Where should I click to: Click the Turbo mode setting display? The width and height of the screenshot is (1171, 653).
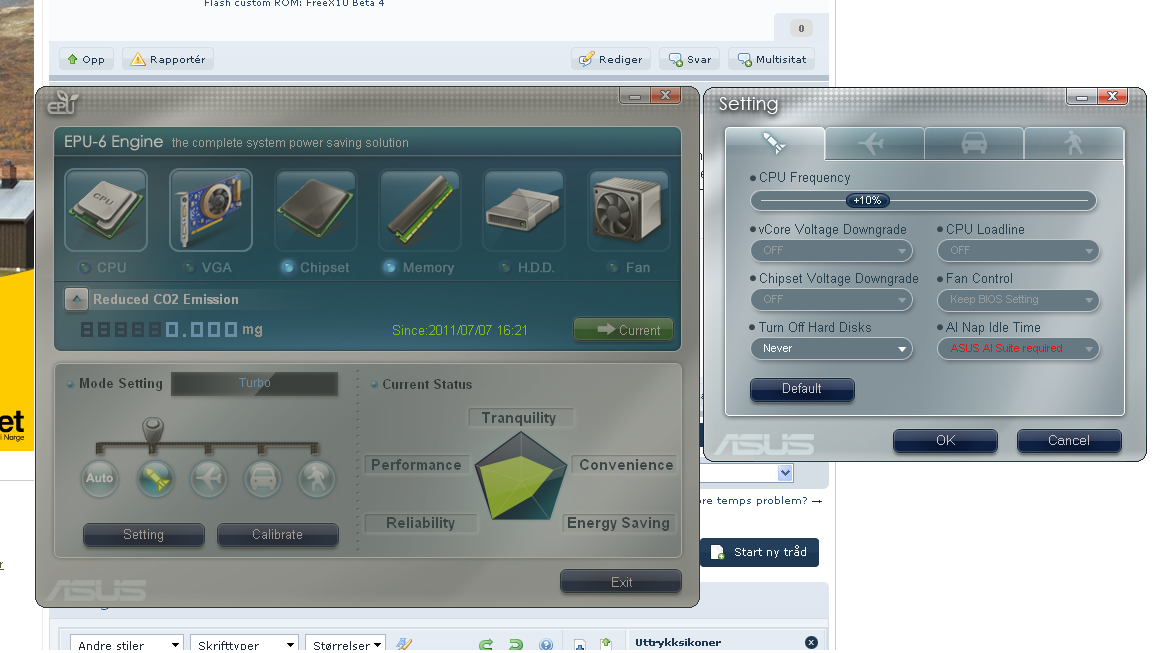(x=255, y=383)
